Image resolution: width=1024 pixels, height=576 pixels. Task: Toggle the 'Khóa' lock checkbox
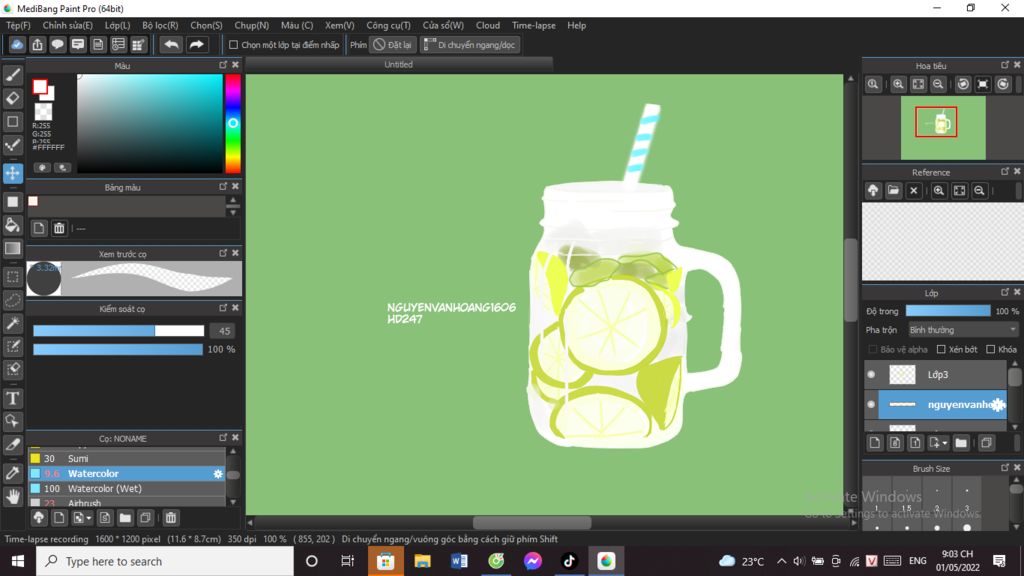pyautogui.click(x=991, y=349)
